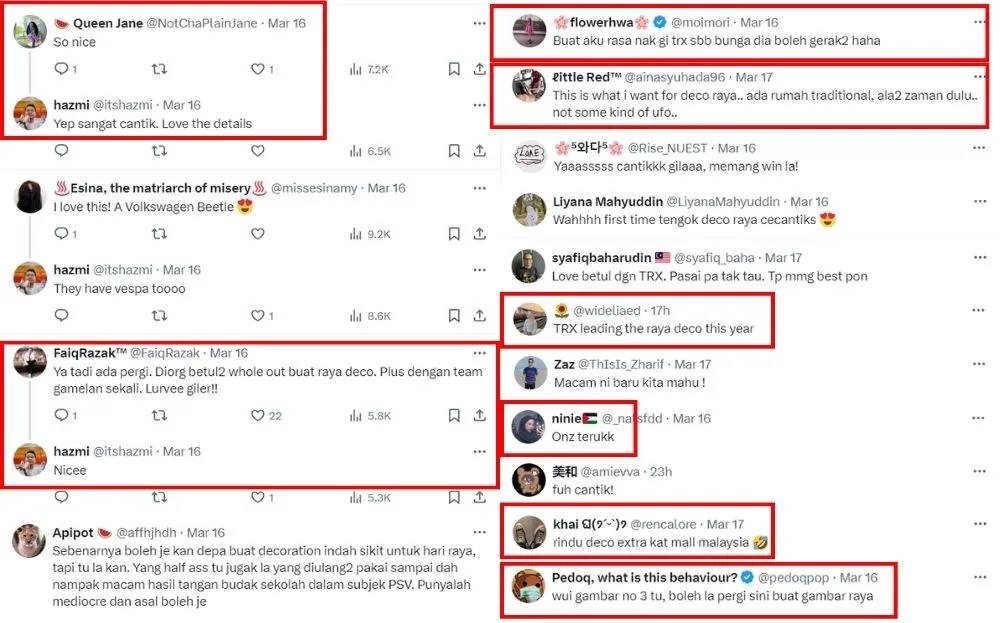Open Pedoq's avatar with face mask
Screen dimensions: 1000x623
528,587
